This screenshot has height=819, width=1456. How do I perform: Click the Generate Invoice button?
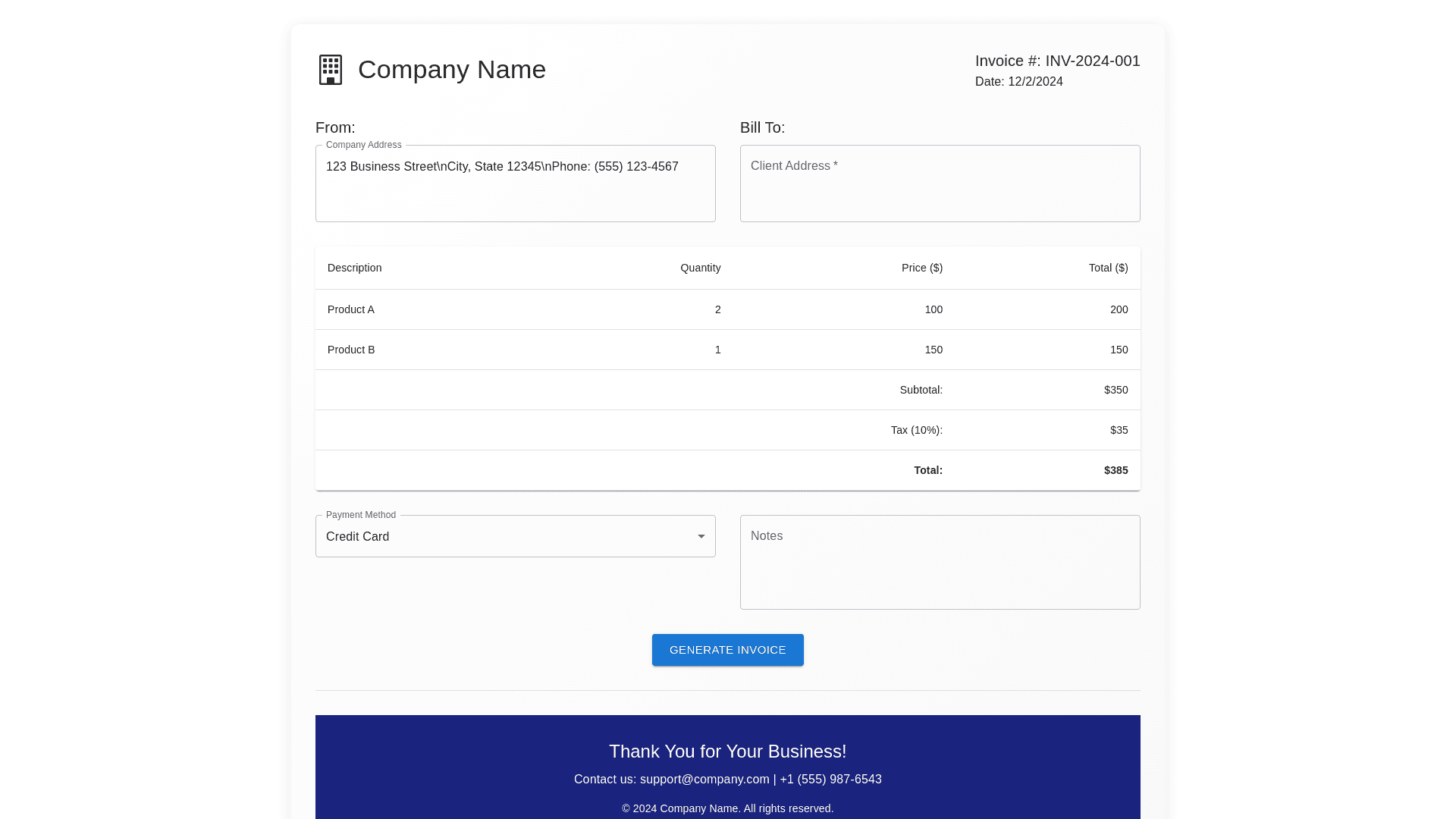coord(727,650)
